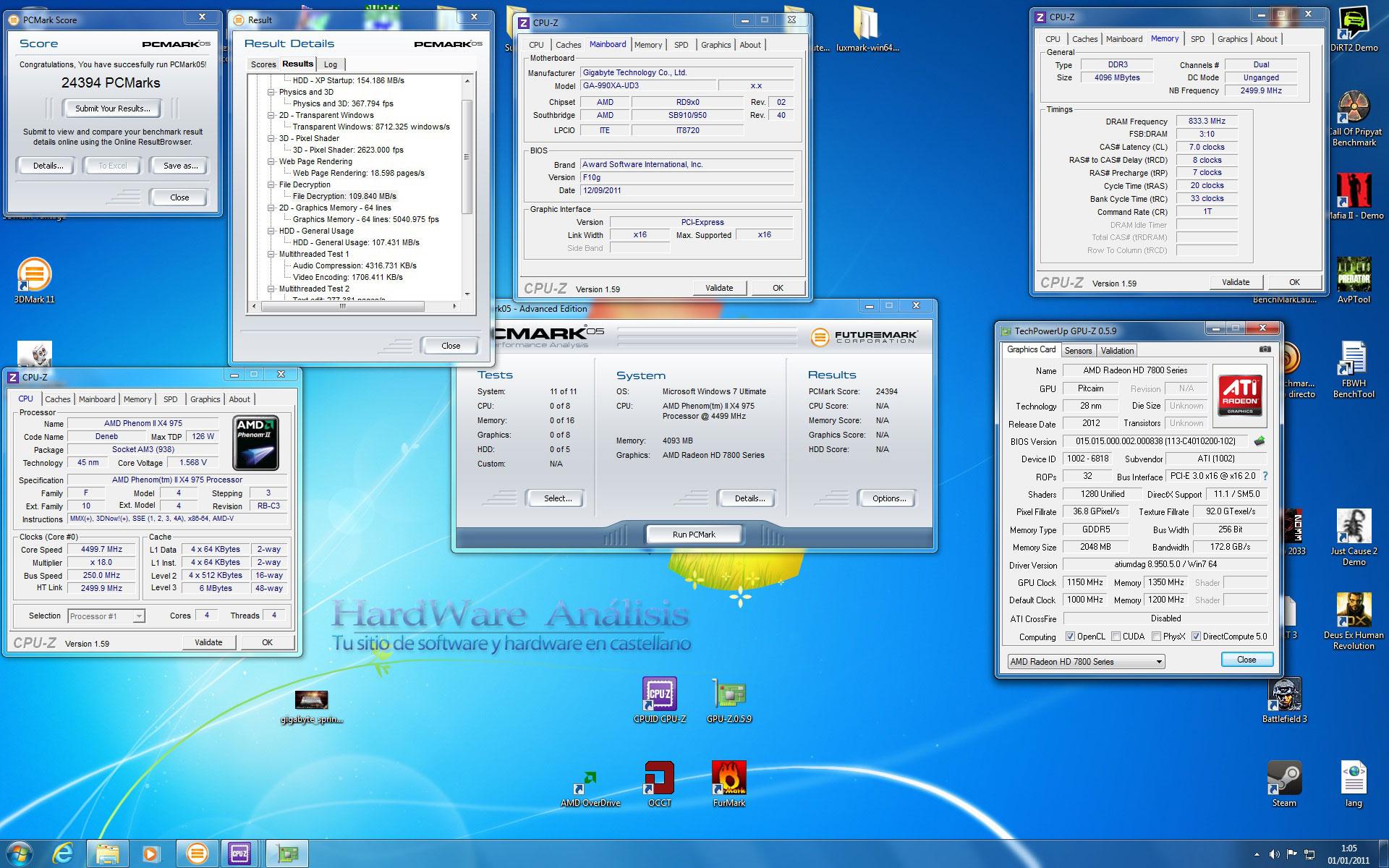The height and width of the screenshot is (868, 1389).
Task: Open Windows Explorer from the taskbar
Action: pos(108,854)
